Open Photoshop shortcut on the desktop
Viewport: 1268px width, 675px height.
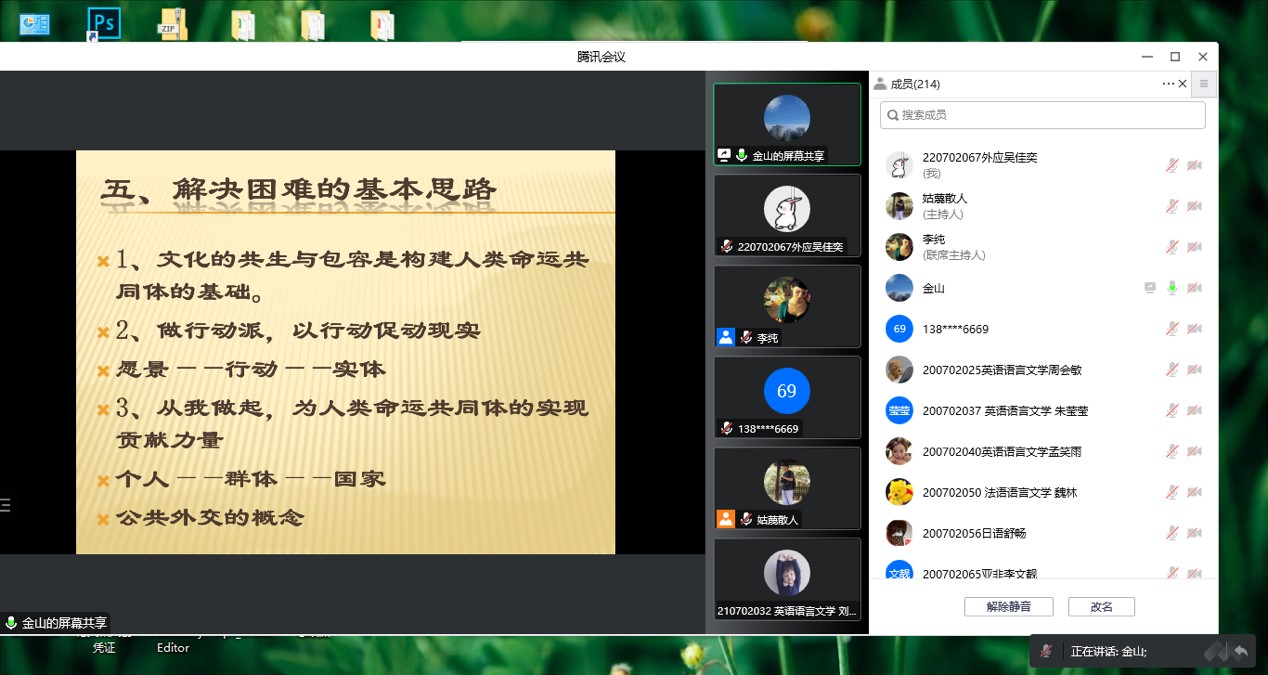pyautogui.click(x=104, y=23)
